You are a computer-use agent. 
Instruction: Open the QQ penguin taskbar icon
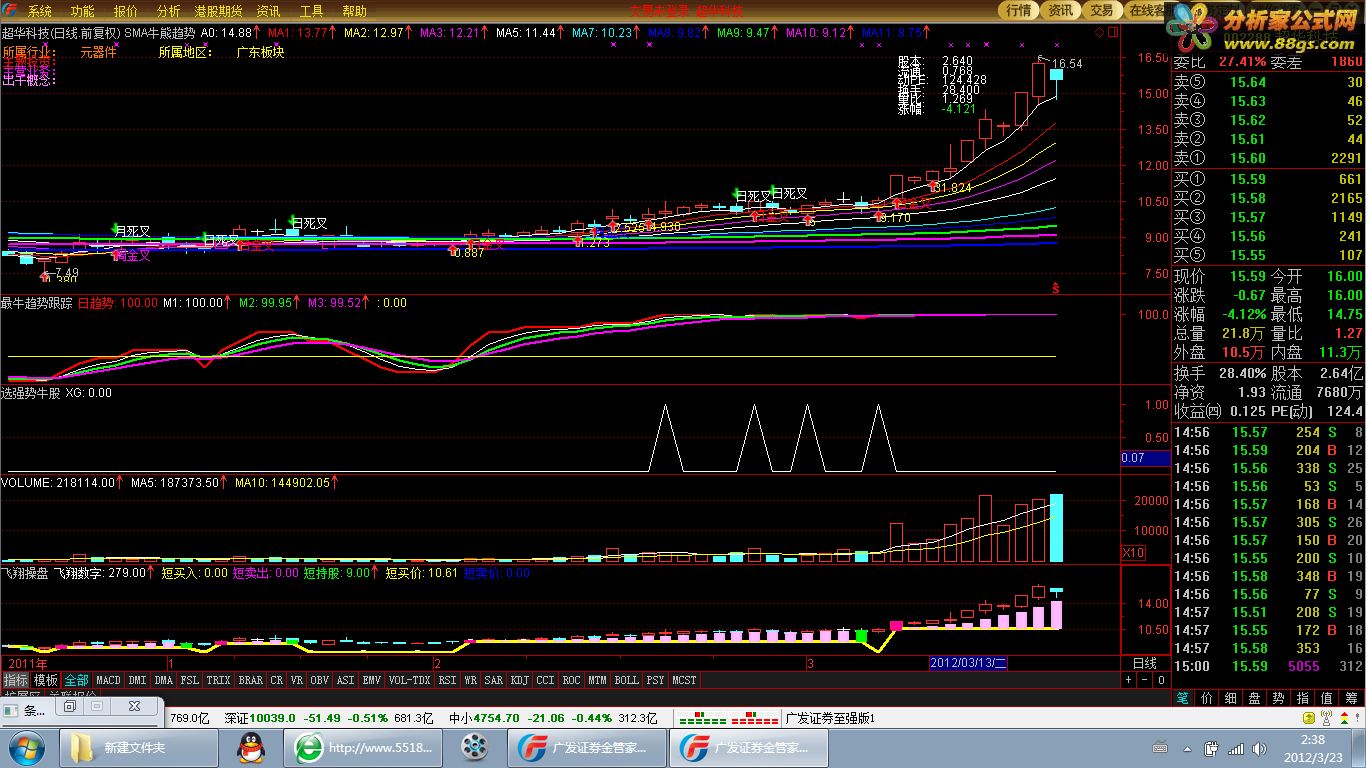click(250, 747)
